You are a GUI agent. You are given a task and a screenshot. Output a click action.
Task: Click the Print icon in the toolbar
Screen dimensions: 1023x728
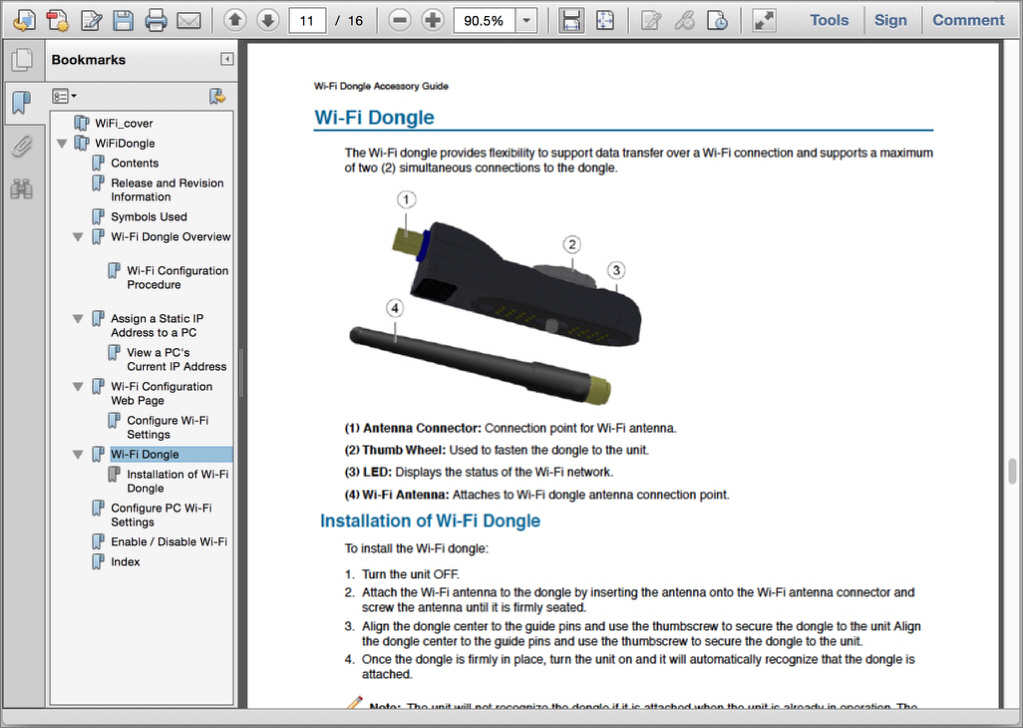pos(156,20)
